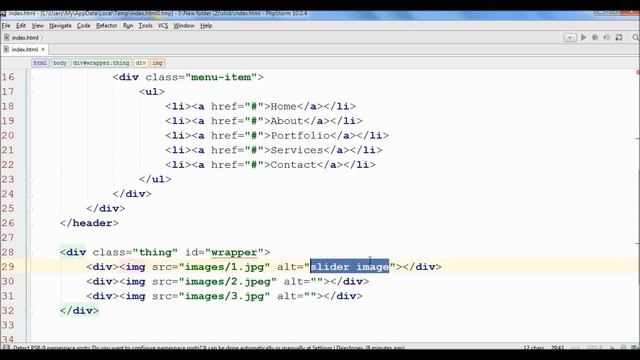
Task: Click 'images/2.jpeg' src value on line 30
Action: [227, 282]
